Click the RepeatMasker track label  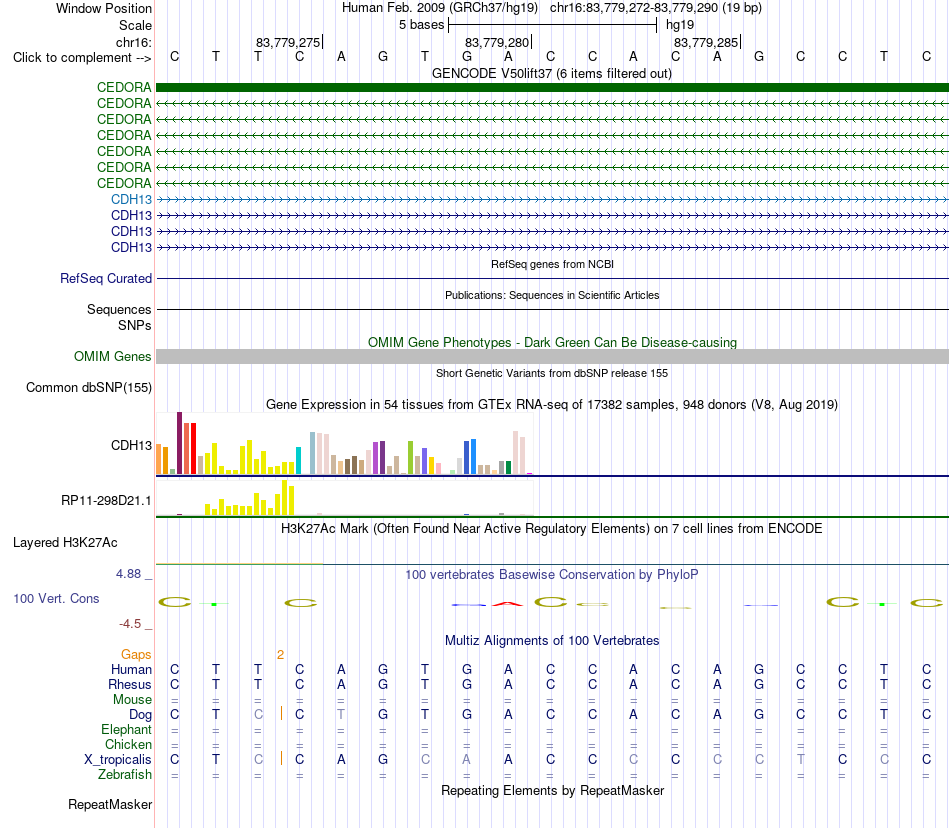pyautogui.click(x=110, y=804)
